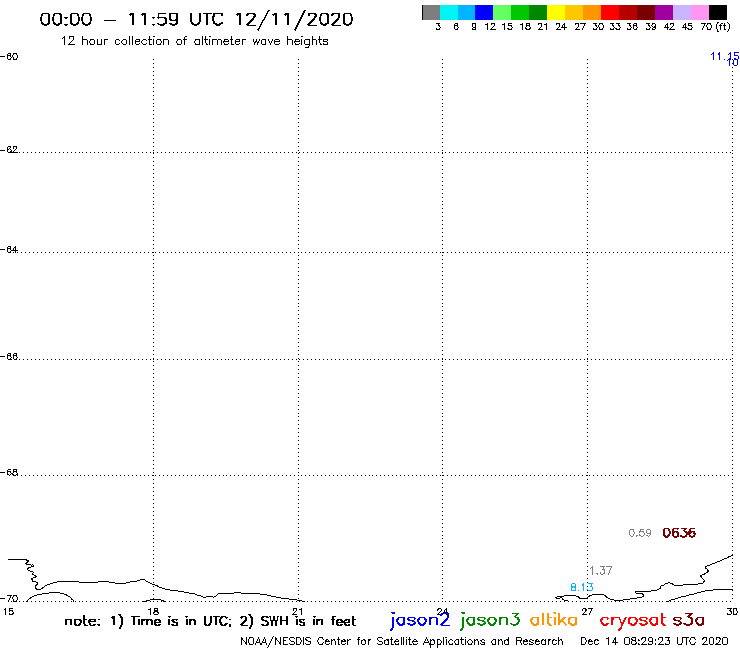This screenshot has height=650, width=740.
Task: Click the '-68' latitude axis label
Action: pos(9,473)
